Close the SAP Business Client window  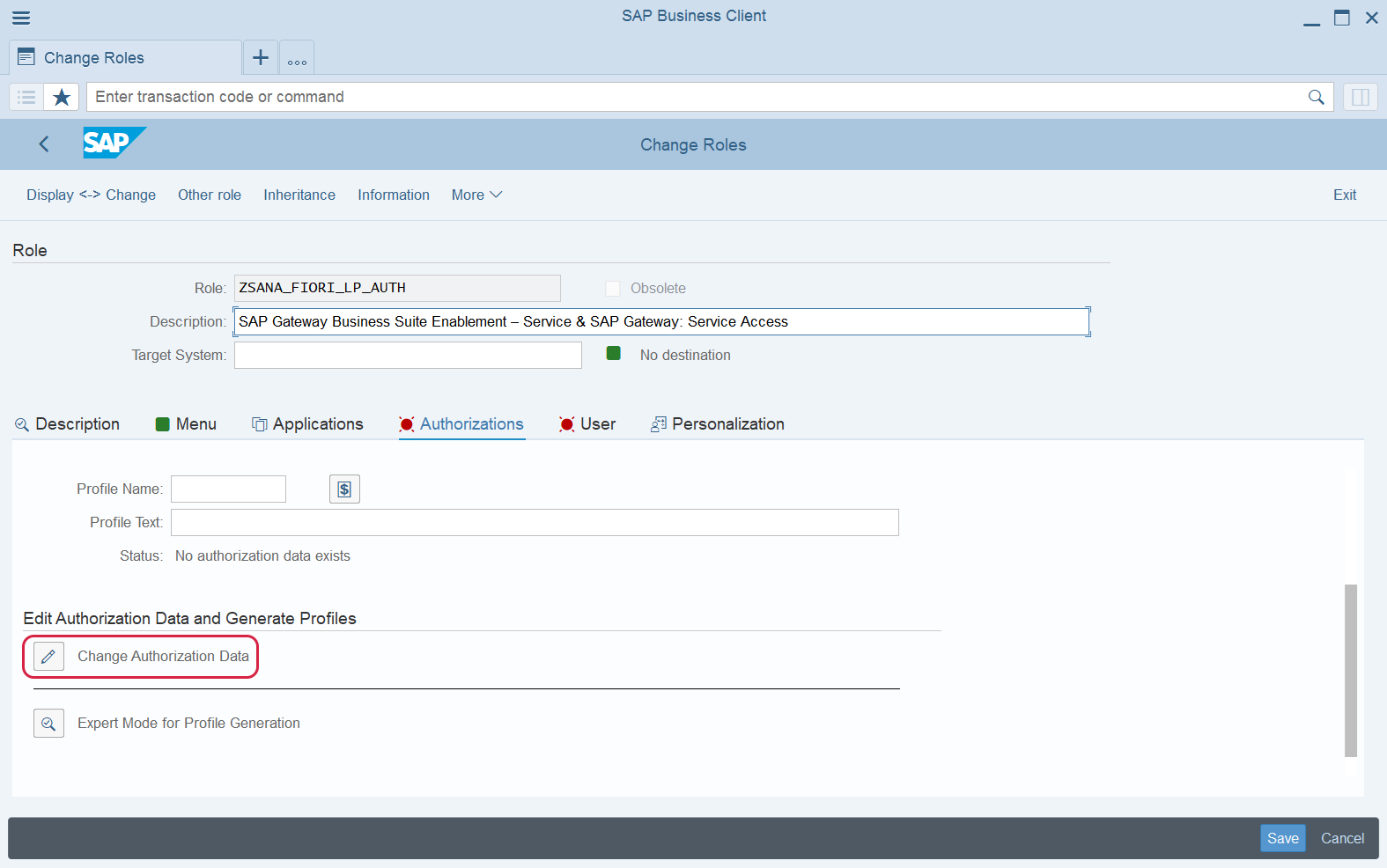(x=1372, y=18)
